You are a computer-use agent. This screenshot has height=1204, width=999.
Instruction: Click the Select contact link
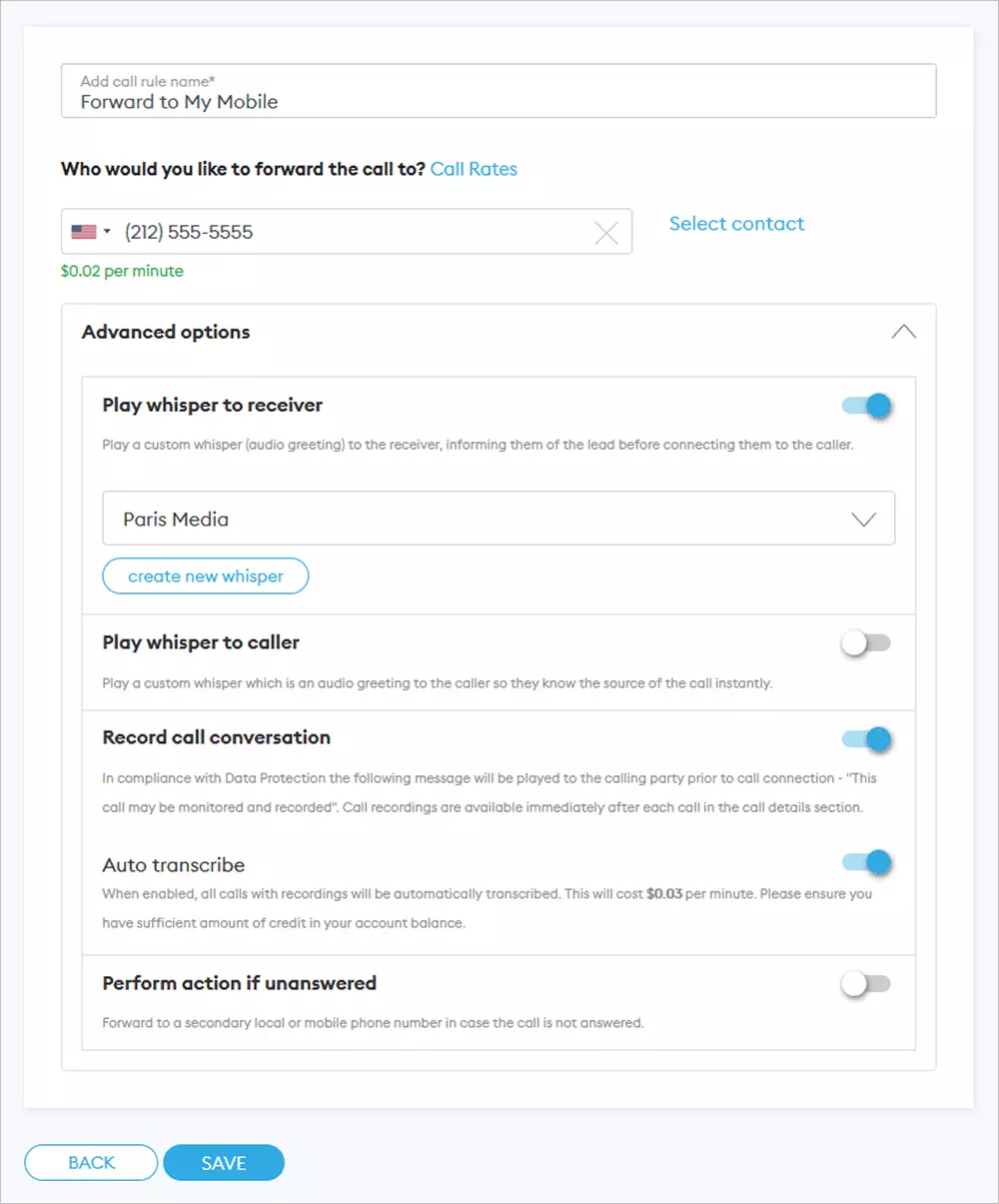click(x=736, y=224)
